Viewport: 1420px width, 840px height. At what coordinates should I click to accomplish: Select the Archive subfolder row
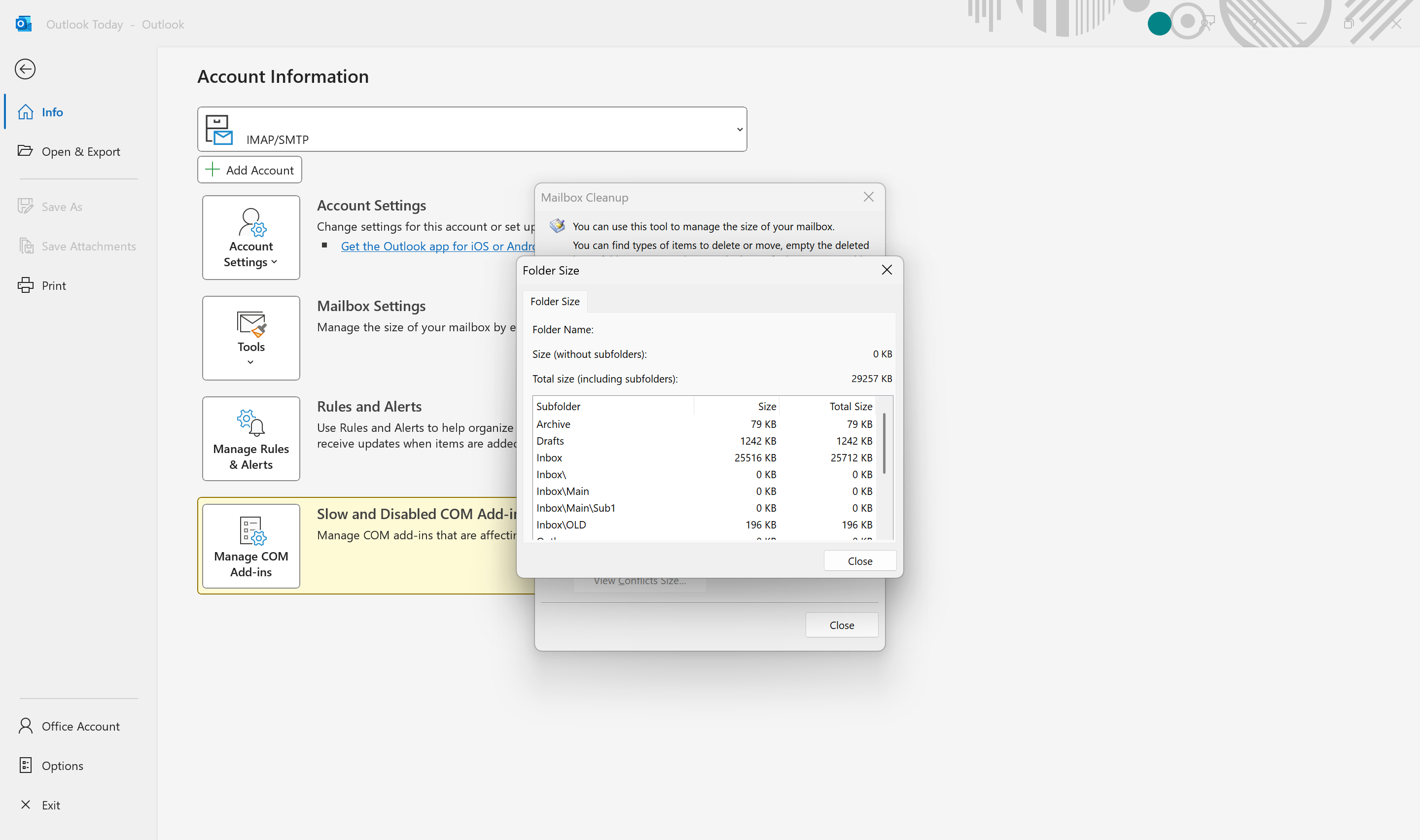(704, 424)
